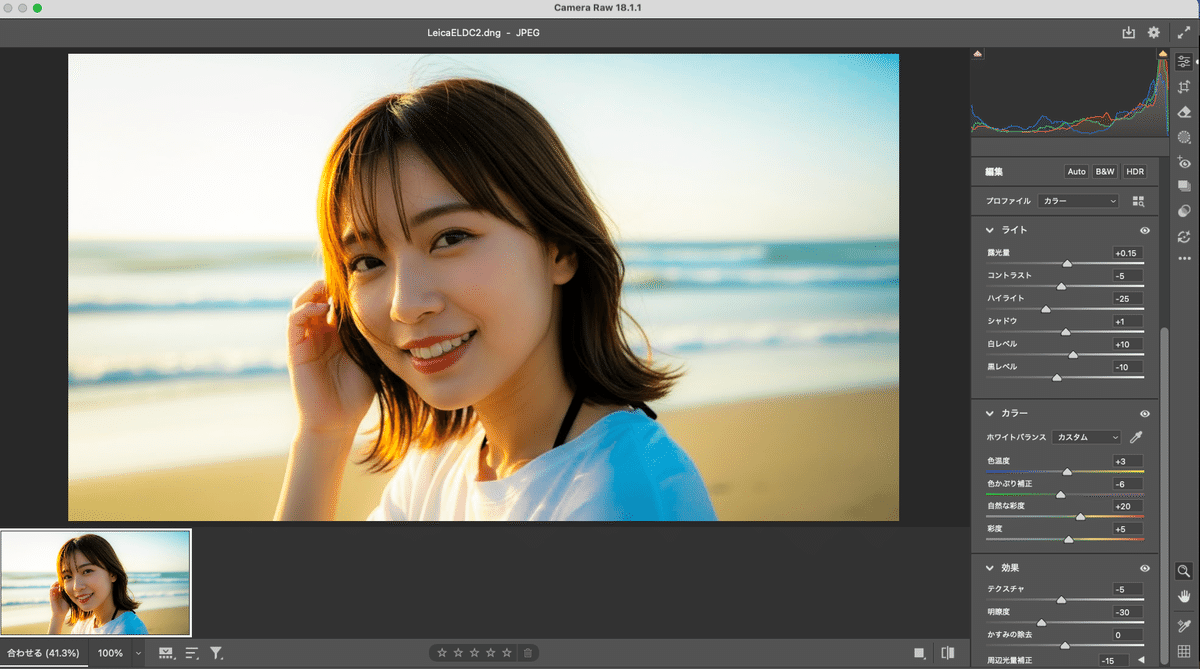Toggle visibility of 効果 panel edits

(x=1145, y=568)
